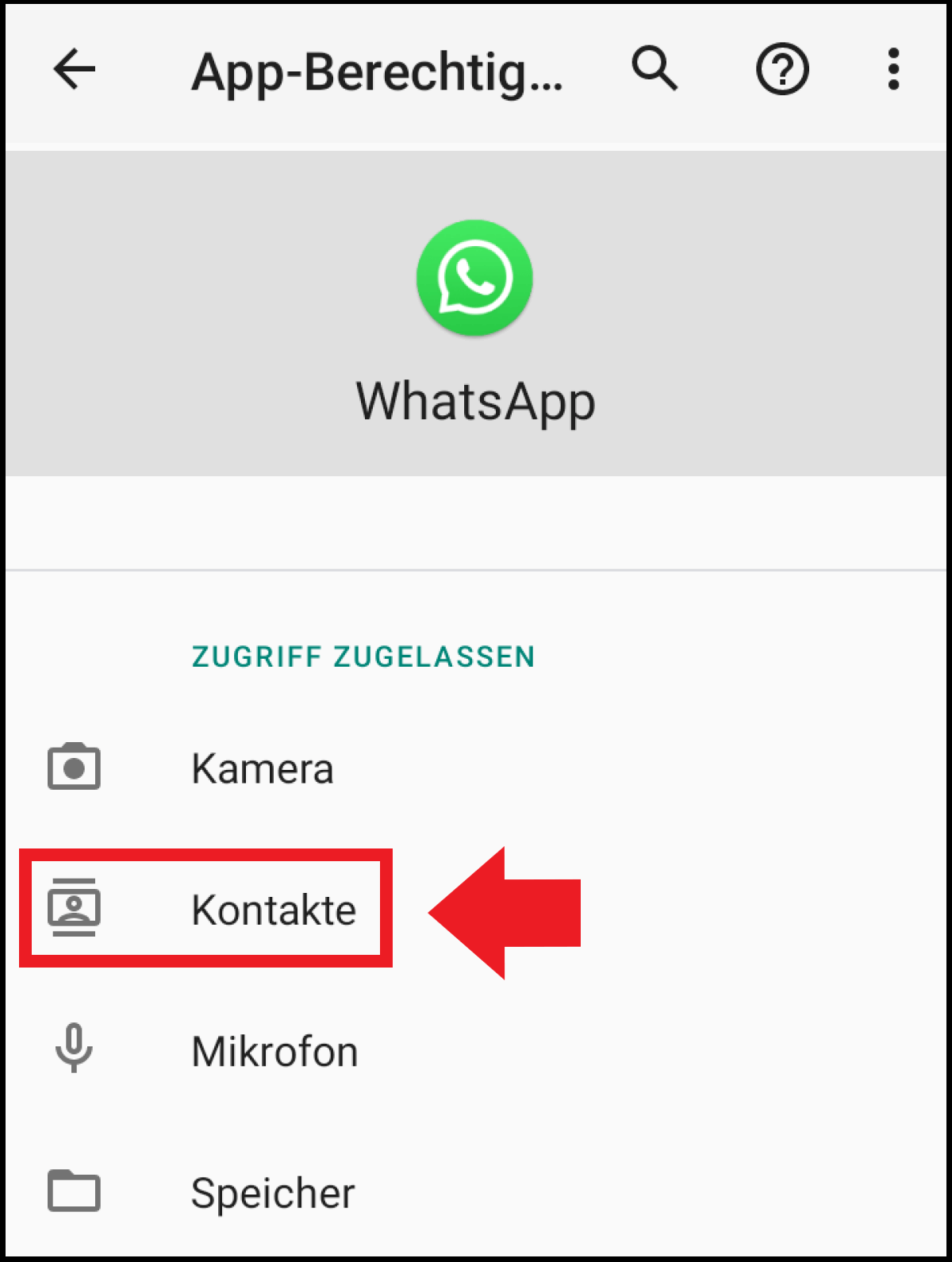
Task: Click the grey header banner behind WhatsApp
Action: [x=476, y=314]
